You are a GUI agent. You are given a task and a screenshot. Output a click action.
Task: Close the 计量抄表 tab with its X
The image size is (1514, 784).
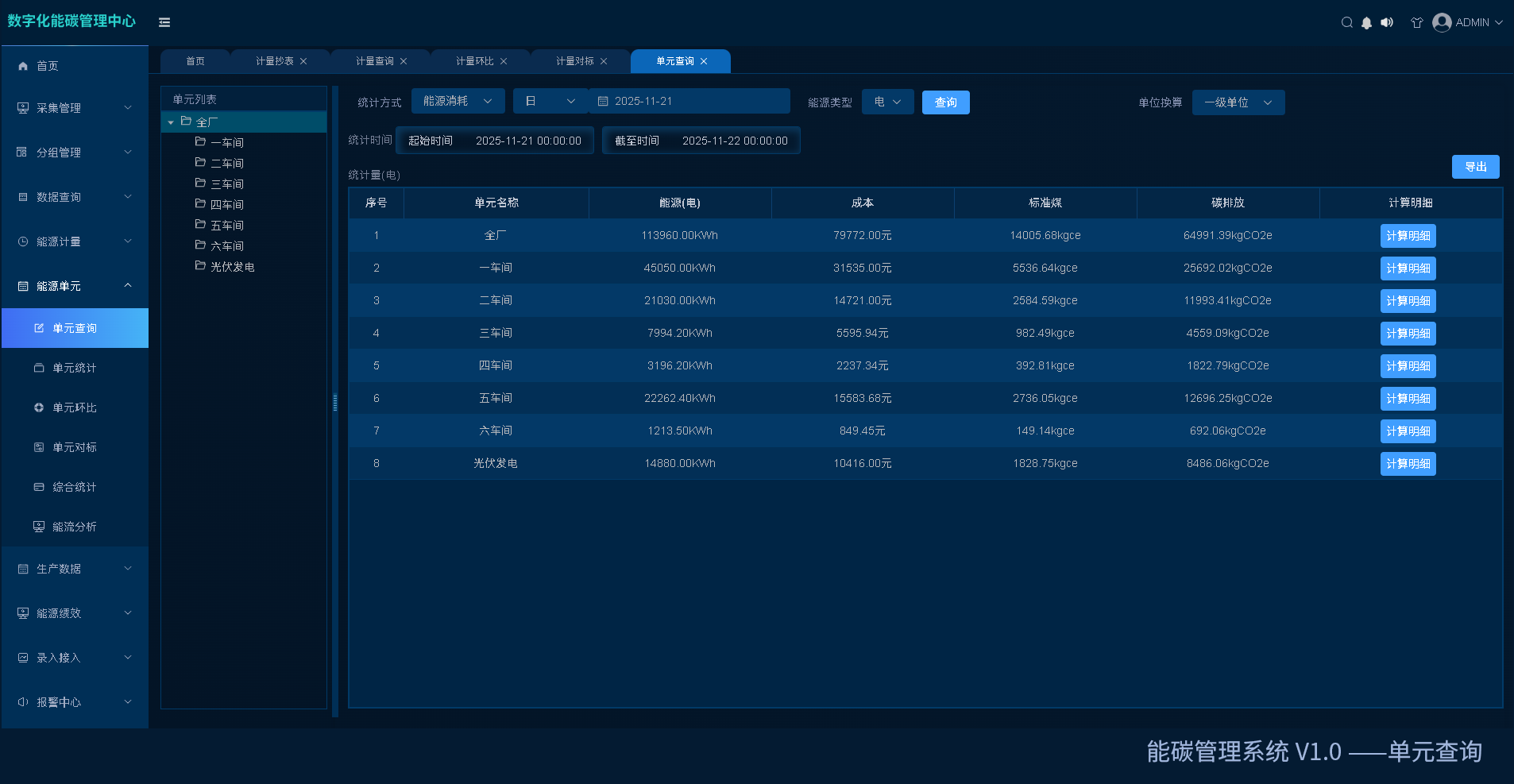[x=303, y=61]
